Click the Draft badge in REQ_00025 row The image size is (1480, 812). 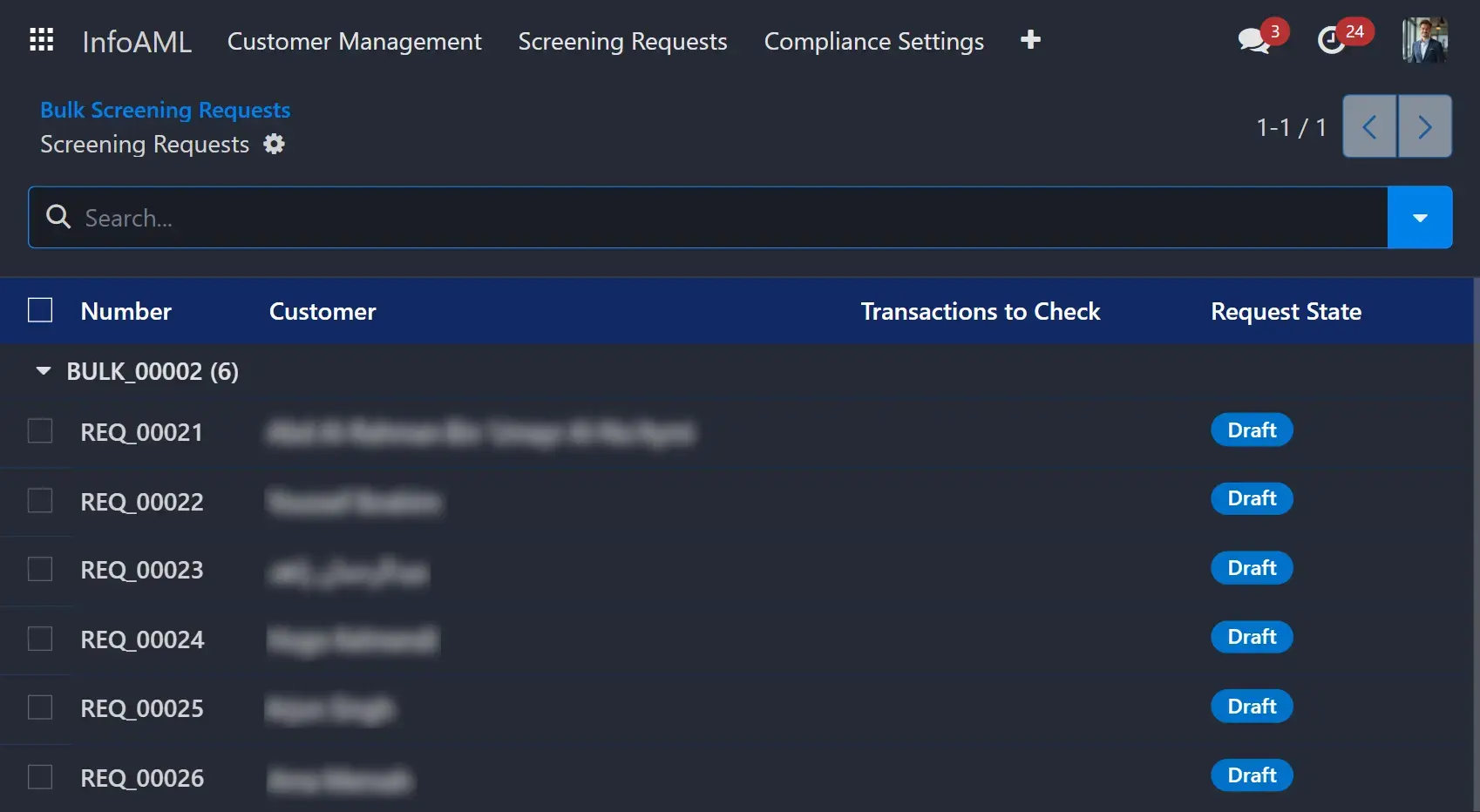pos(1252,707)
